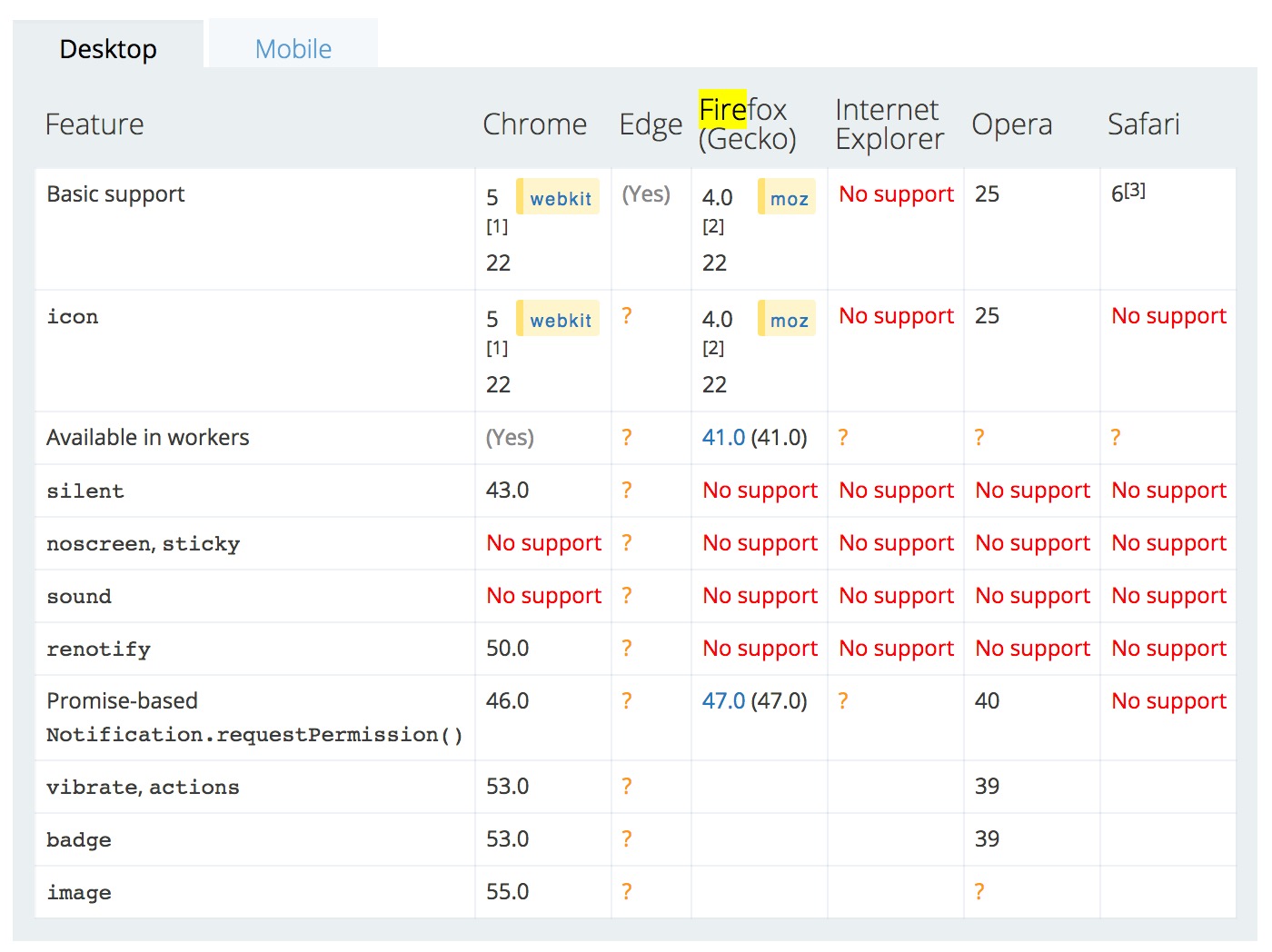Click the silent feature label
This screenshot has height=952, width=1272.
85,491
